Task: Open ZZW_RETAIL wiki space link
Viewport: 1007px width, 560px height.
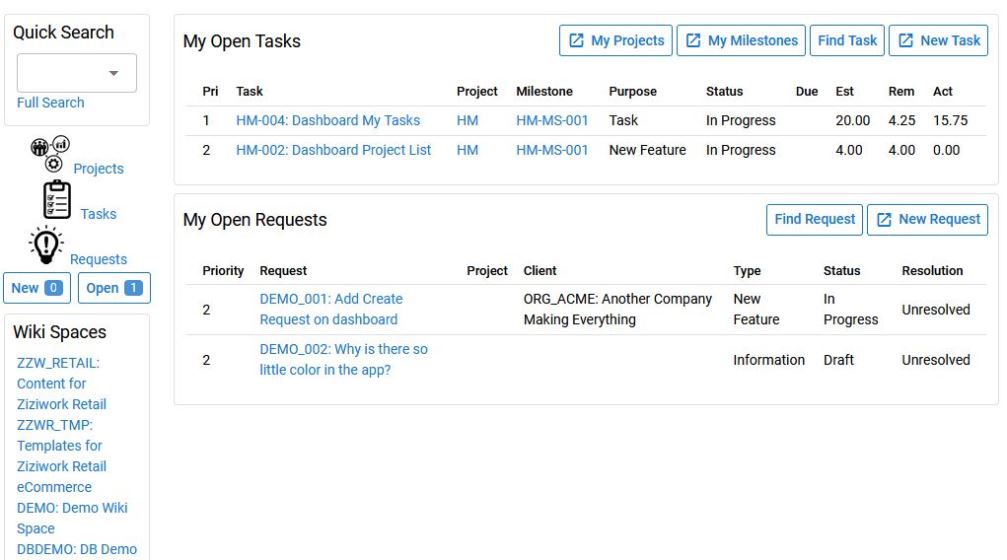Action: 61,383
